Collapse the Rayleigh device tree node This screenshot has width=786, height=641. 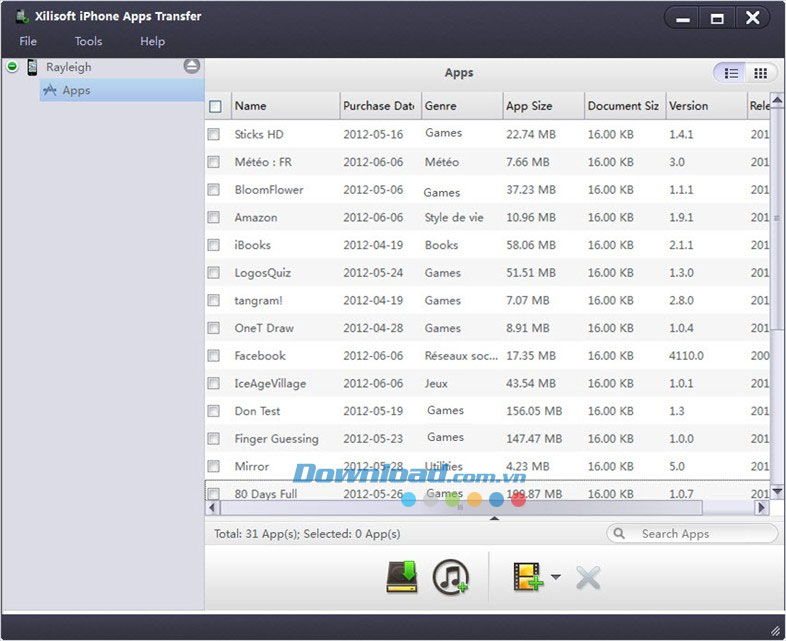coord(13,66)
